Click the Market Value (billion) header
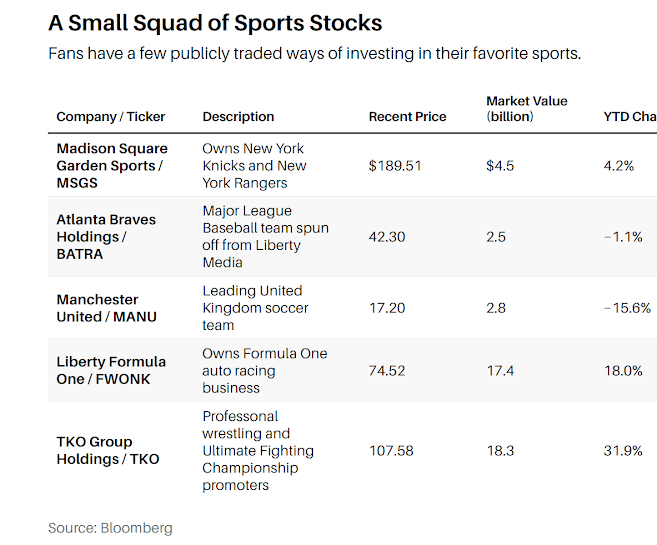This screenshot has height=545, width=657. click(527, 108)
